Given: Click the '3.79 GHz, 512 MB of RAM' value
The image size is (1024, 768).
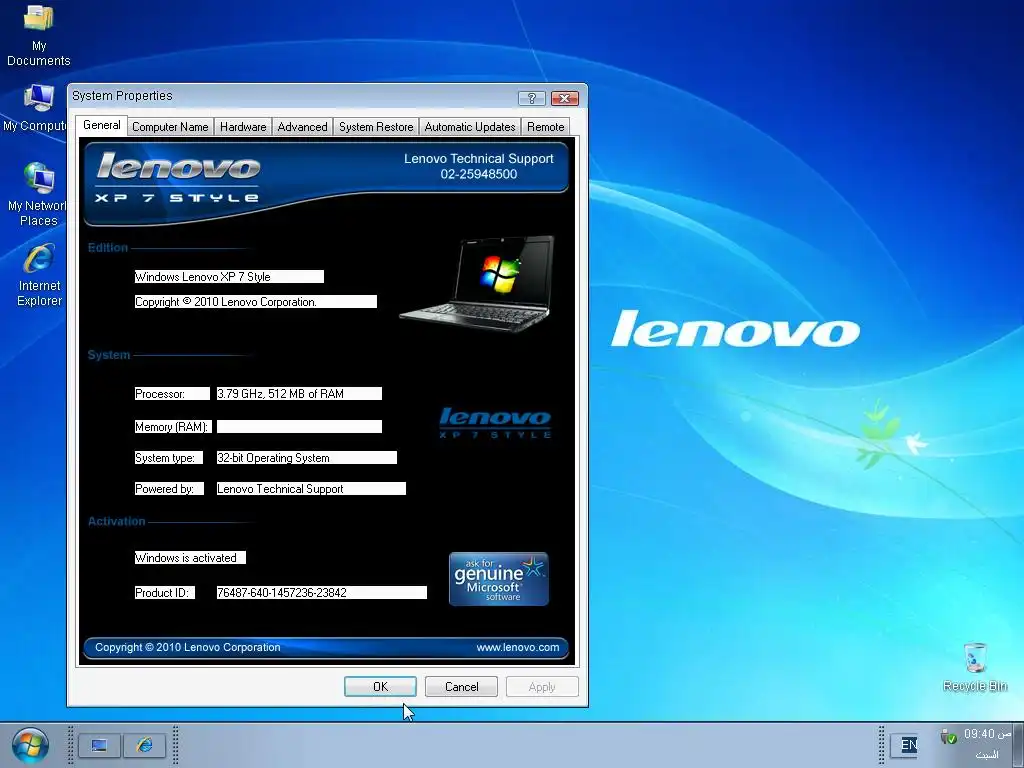Looking at the screenshot, I should point(299,393).
